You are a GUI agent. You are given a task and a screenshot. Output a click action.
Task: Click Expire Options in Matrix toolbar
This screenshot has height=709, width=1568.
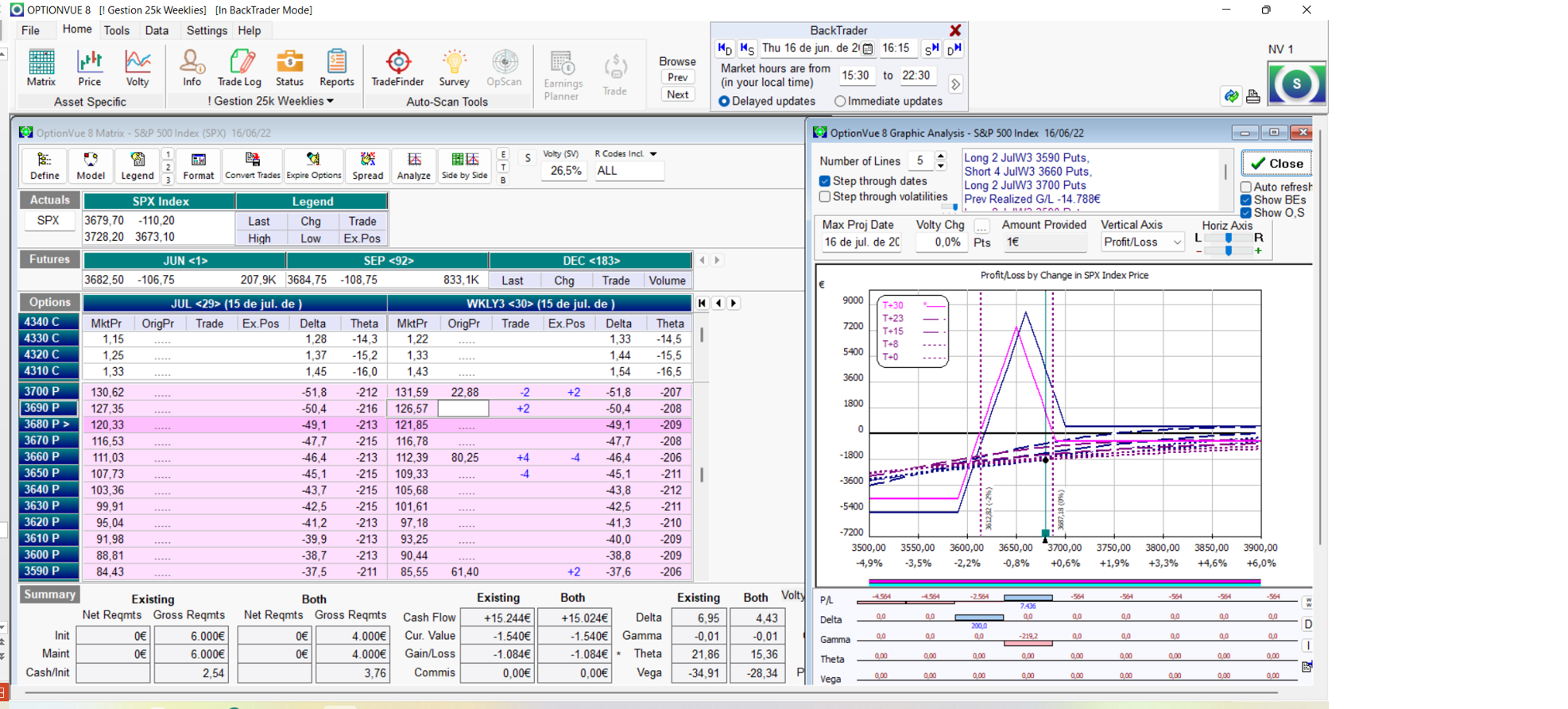[x=314, y=166]
